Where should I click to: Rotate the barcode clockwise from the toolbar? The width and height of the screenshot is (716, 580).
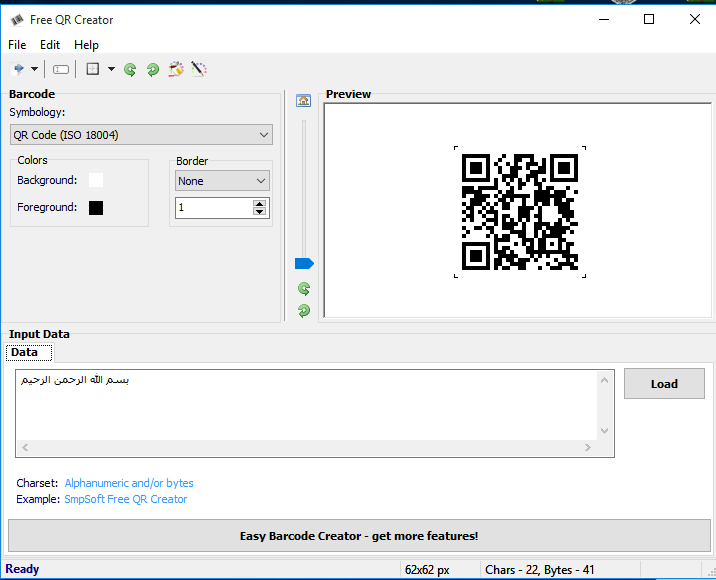(153, 69)
